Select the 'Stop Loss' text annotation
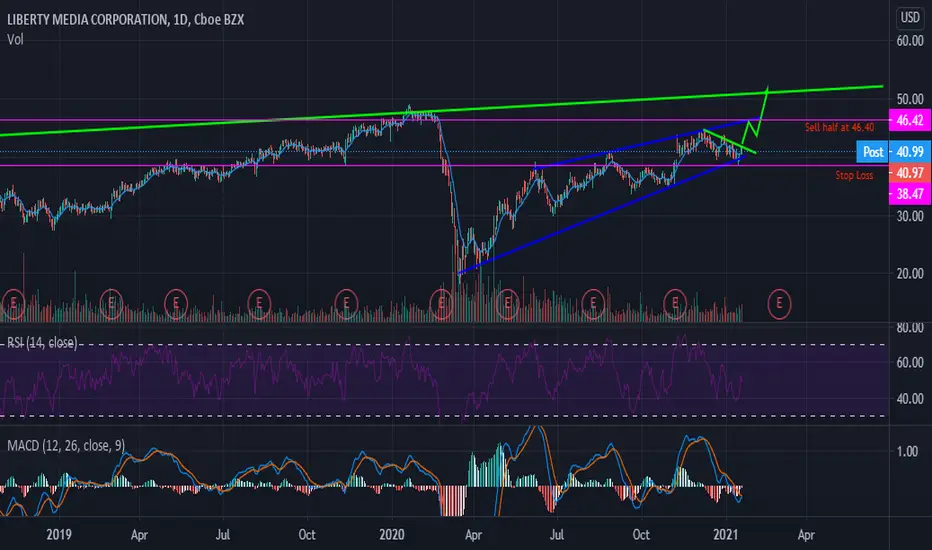This screenshot has width=932, height=550. (854, 175)
